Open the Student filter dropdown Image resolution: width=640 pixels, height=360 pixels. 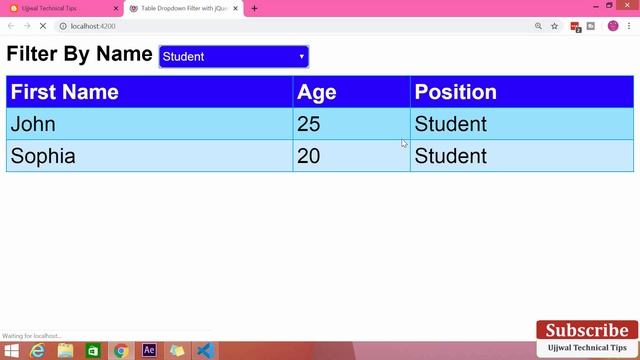tap(233, 57)
